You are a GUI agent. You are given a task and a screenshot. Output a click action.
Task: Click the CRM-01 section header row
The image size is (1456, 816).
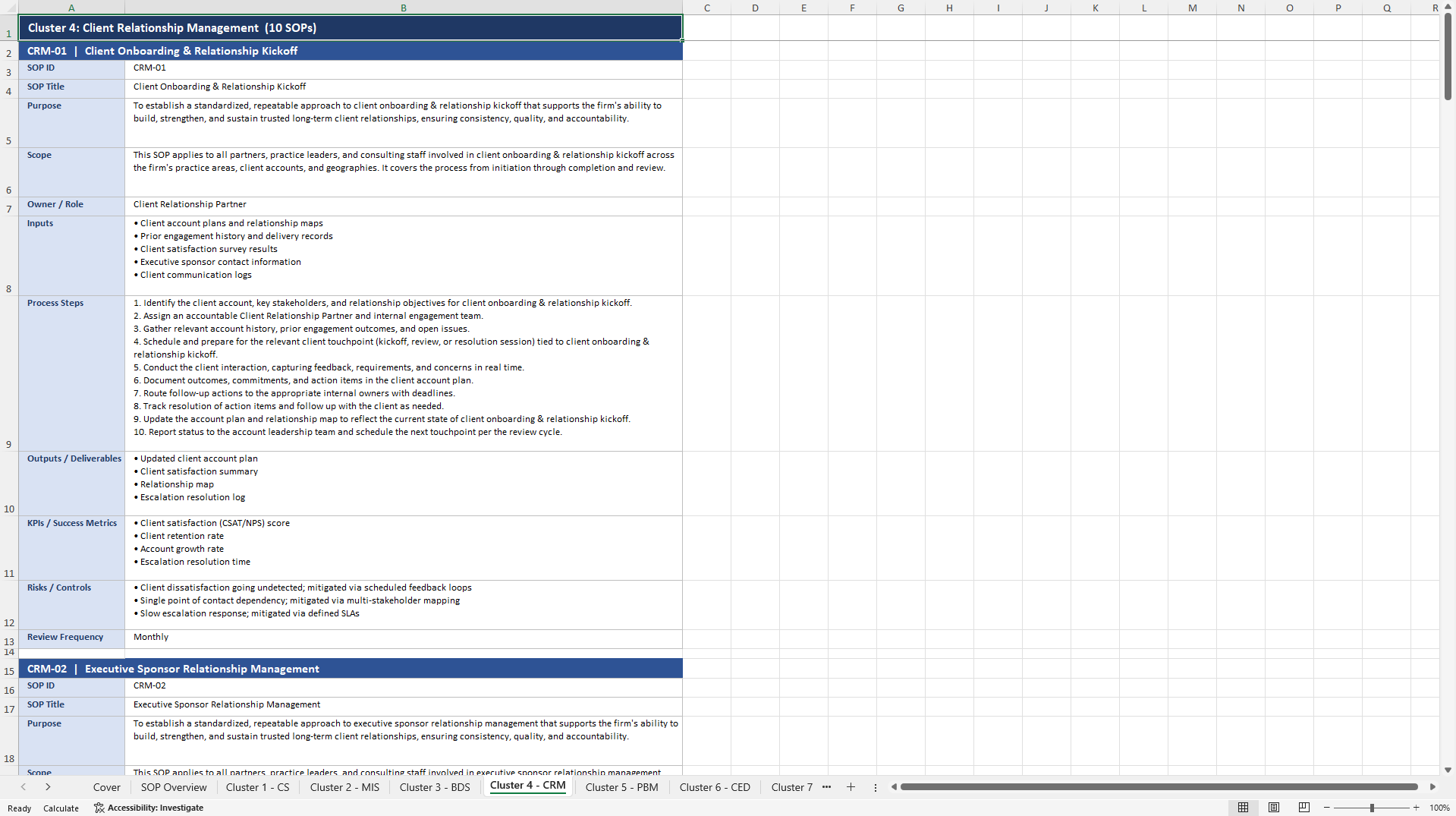[x=351, y=51]
